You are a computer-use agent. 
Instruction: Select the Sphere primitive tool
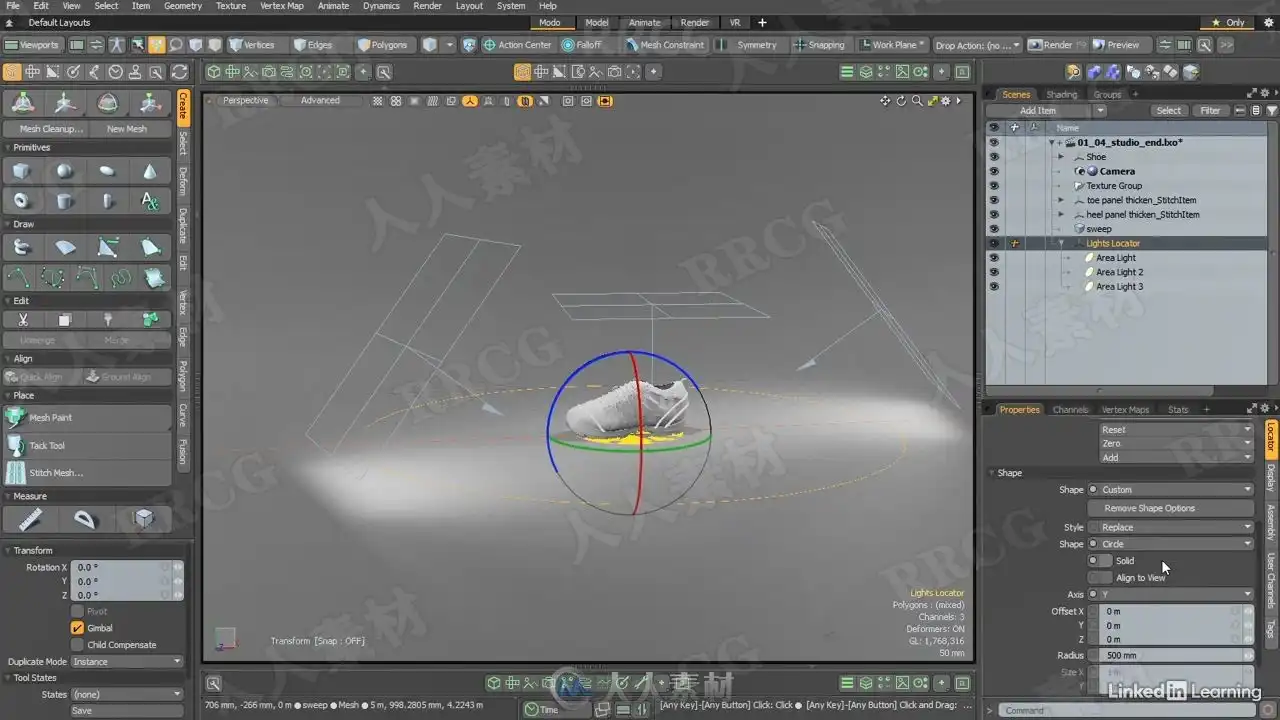click(x=65, y=172)
